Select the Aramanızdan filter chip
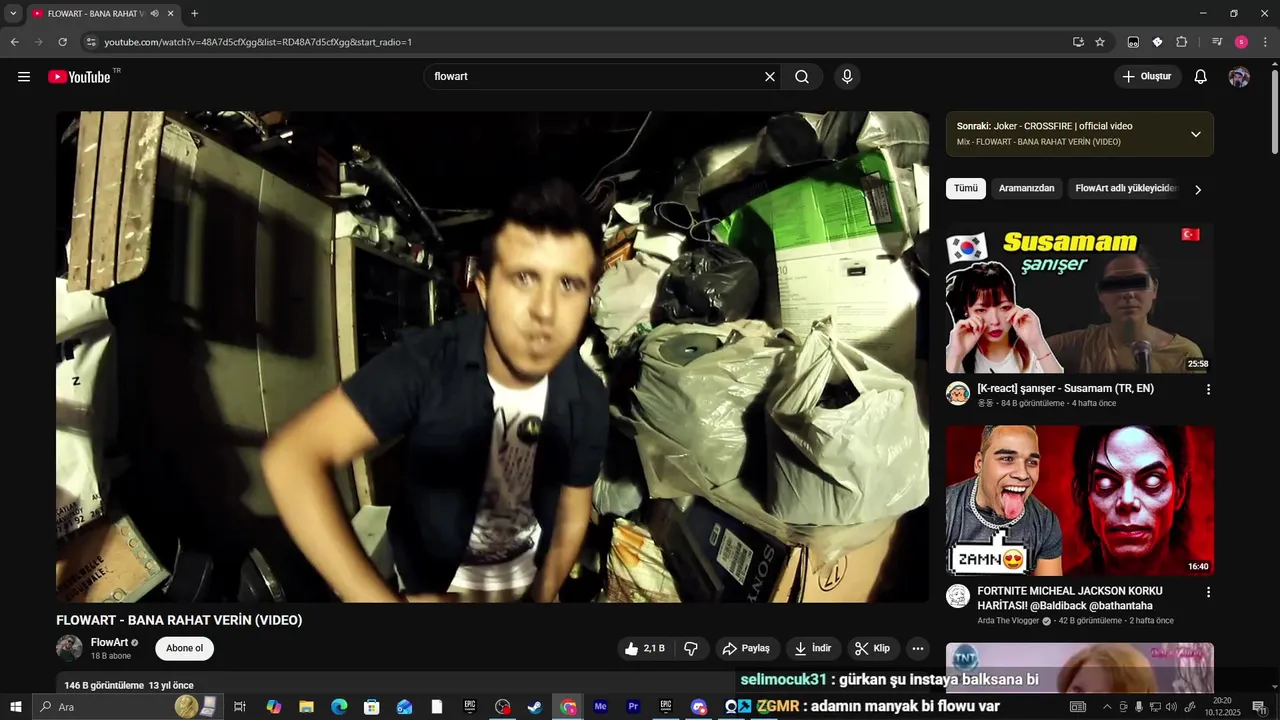This screenshot has height=720, width=1280. click(1026, 188)
